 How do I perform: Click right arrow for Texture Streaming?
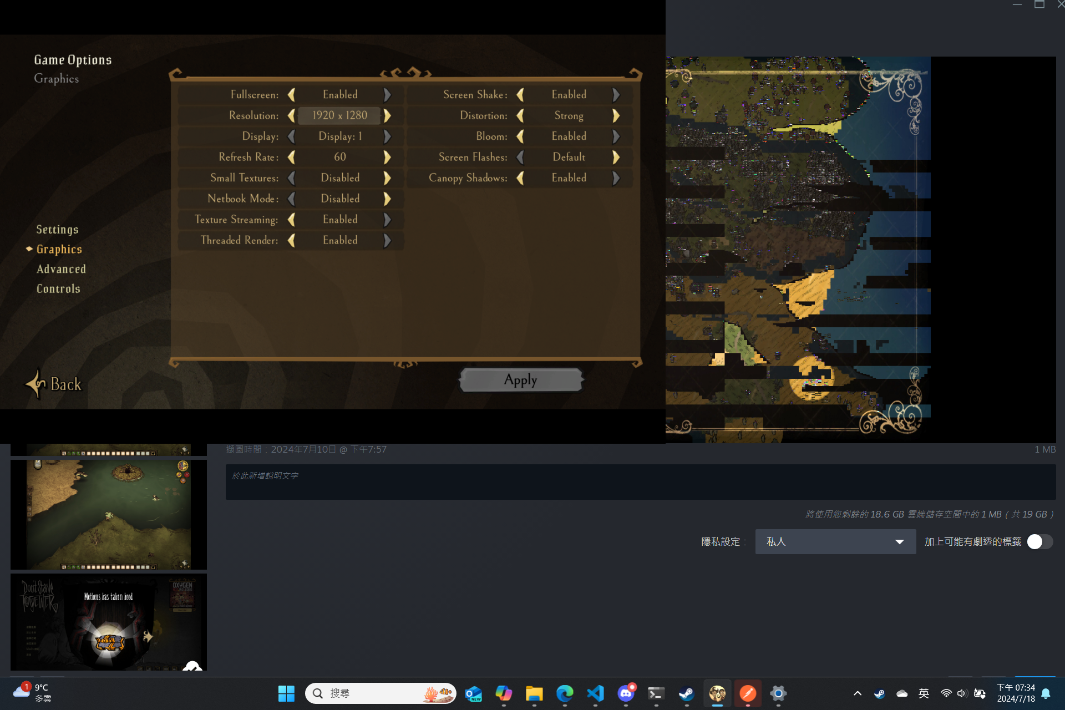pos(387,219)
